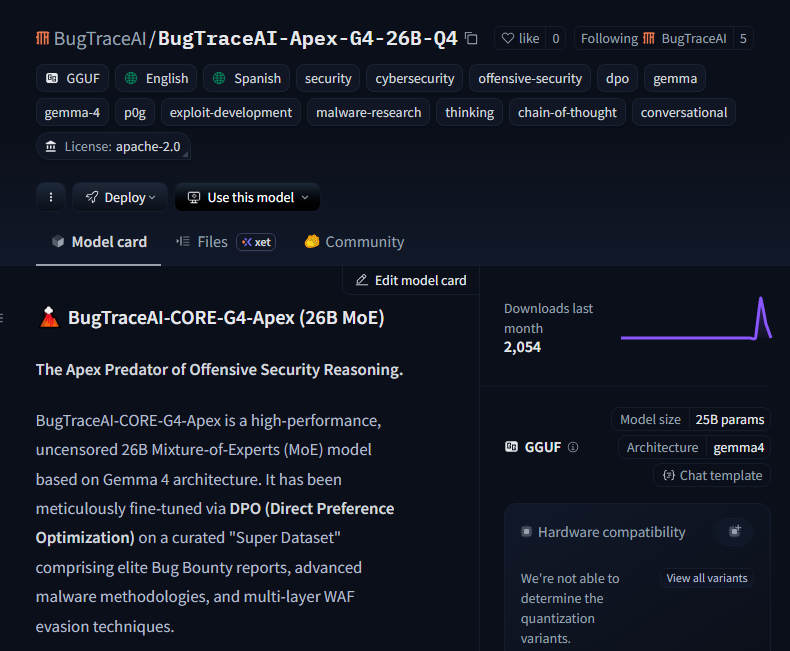Expand the Deploy dropdown
This screenshot has width=790, height=651.
[x=120, y=197]
